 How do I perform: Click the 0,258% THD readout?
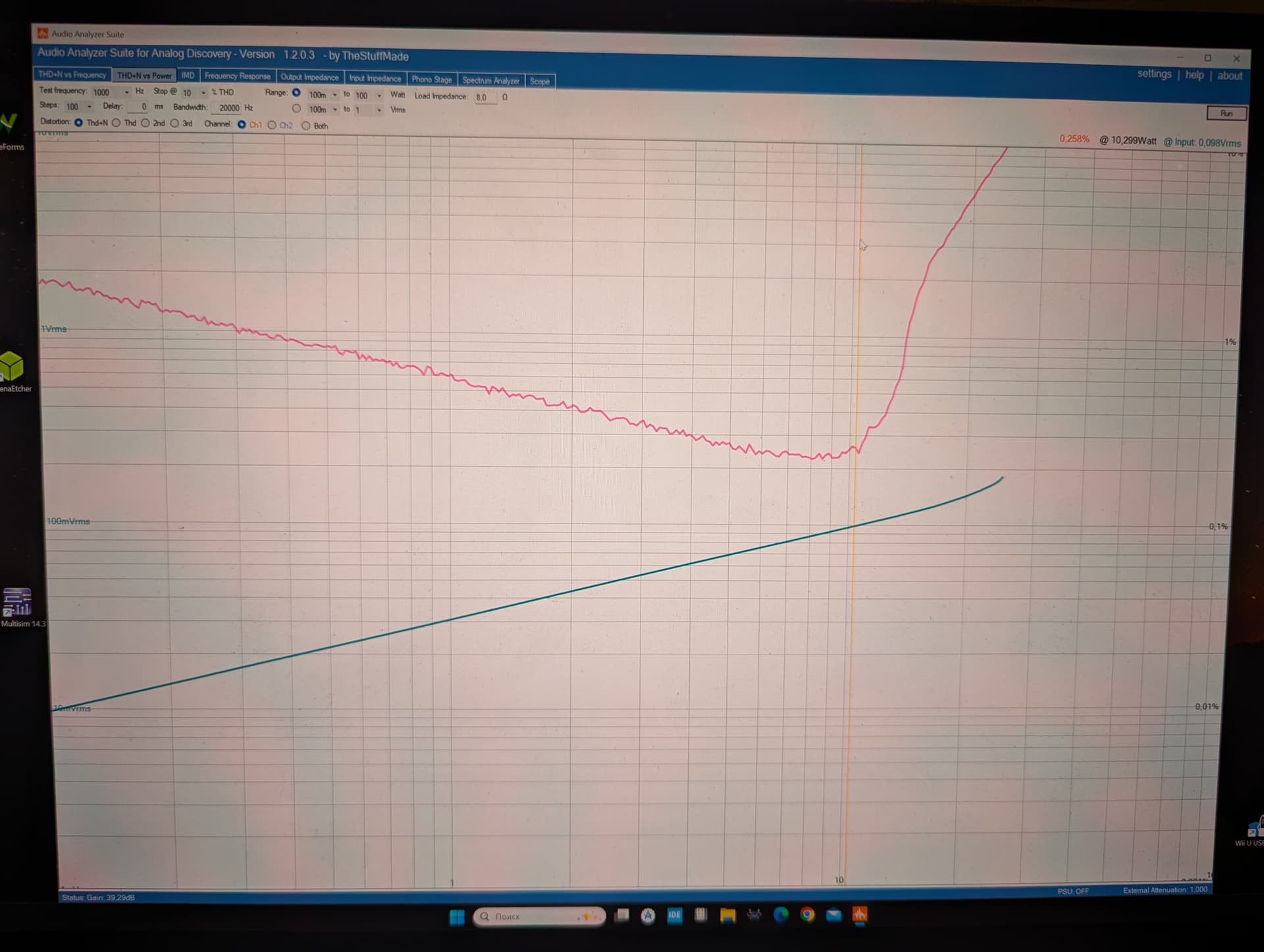[x=1074, y=139]
